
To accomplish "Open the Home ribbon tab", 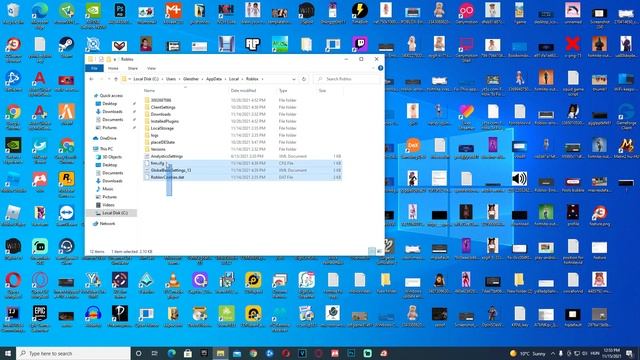I will (113, 68).
